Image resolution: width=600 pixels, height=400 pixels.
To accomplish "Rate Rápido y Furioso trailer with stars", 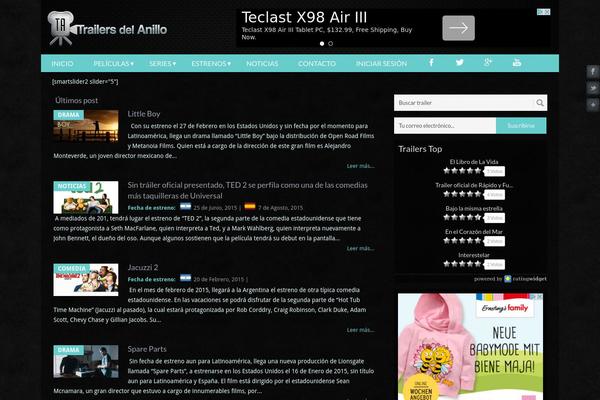I will (x=462, y=194).
